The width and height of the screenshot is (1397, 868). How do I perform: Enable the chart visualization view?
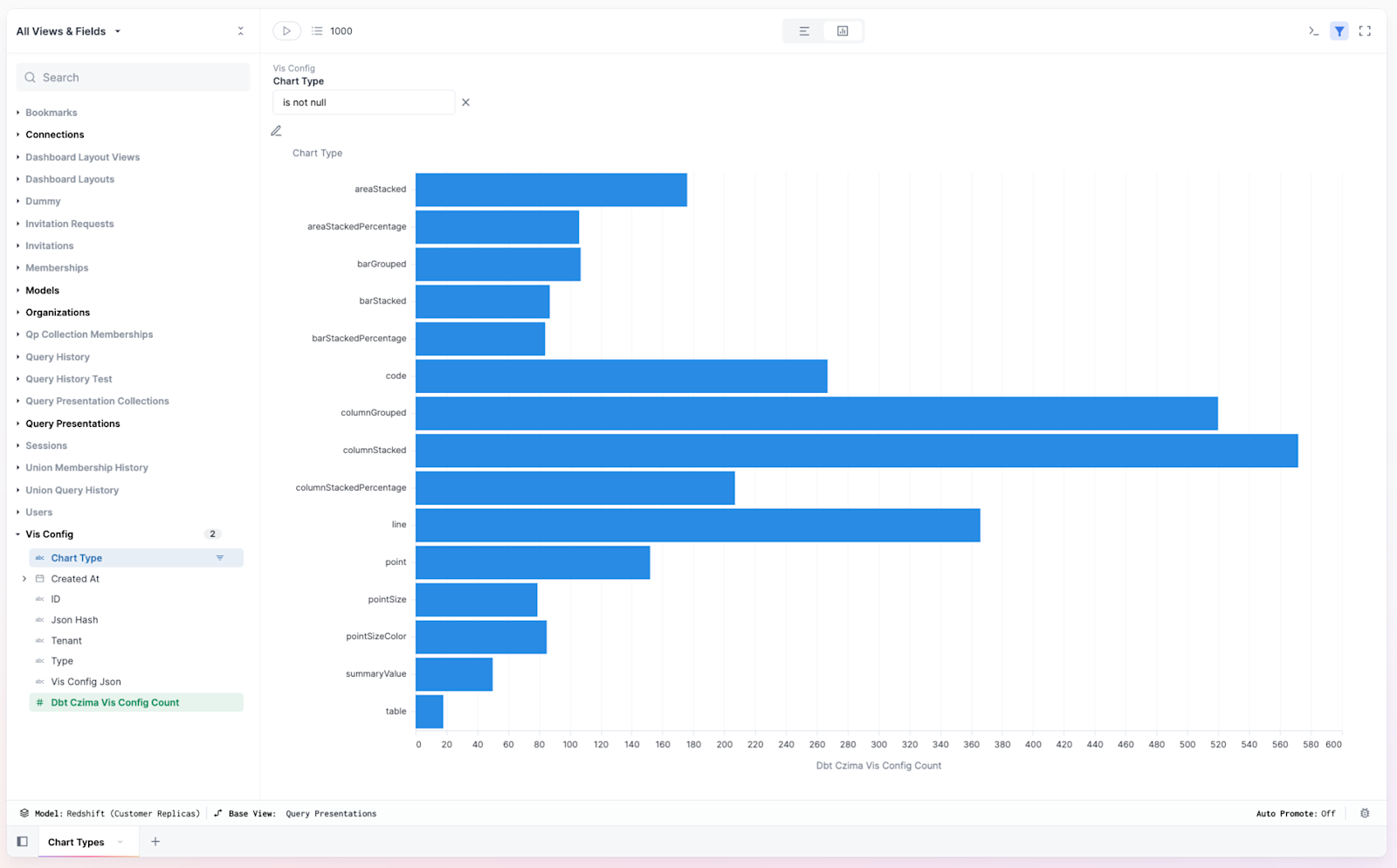click(x=843, y=31)
